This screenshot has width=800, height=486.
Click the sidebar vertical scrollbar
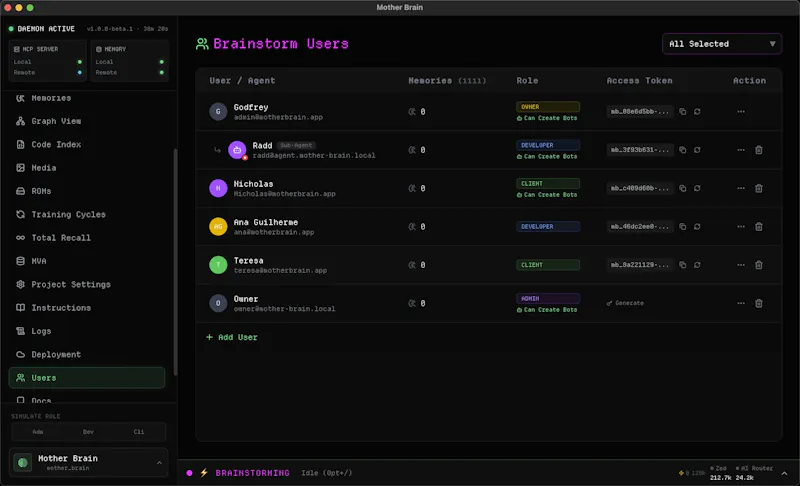[x=176, y=262]
